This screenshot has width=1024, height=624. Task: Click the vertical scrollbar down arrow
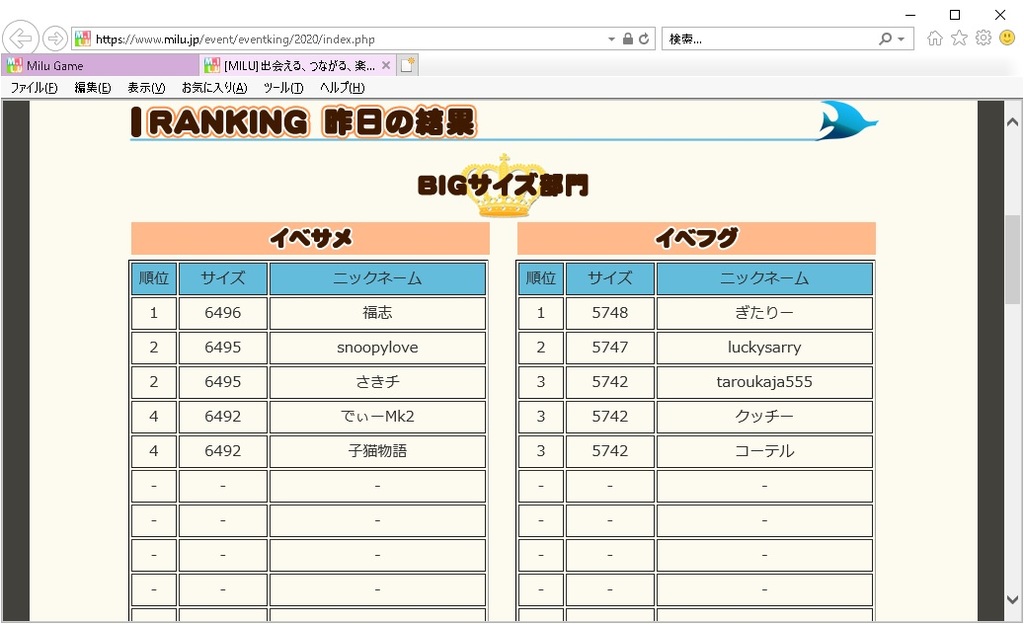(x=1013, y=600)
